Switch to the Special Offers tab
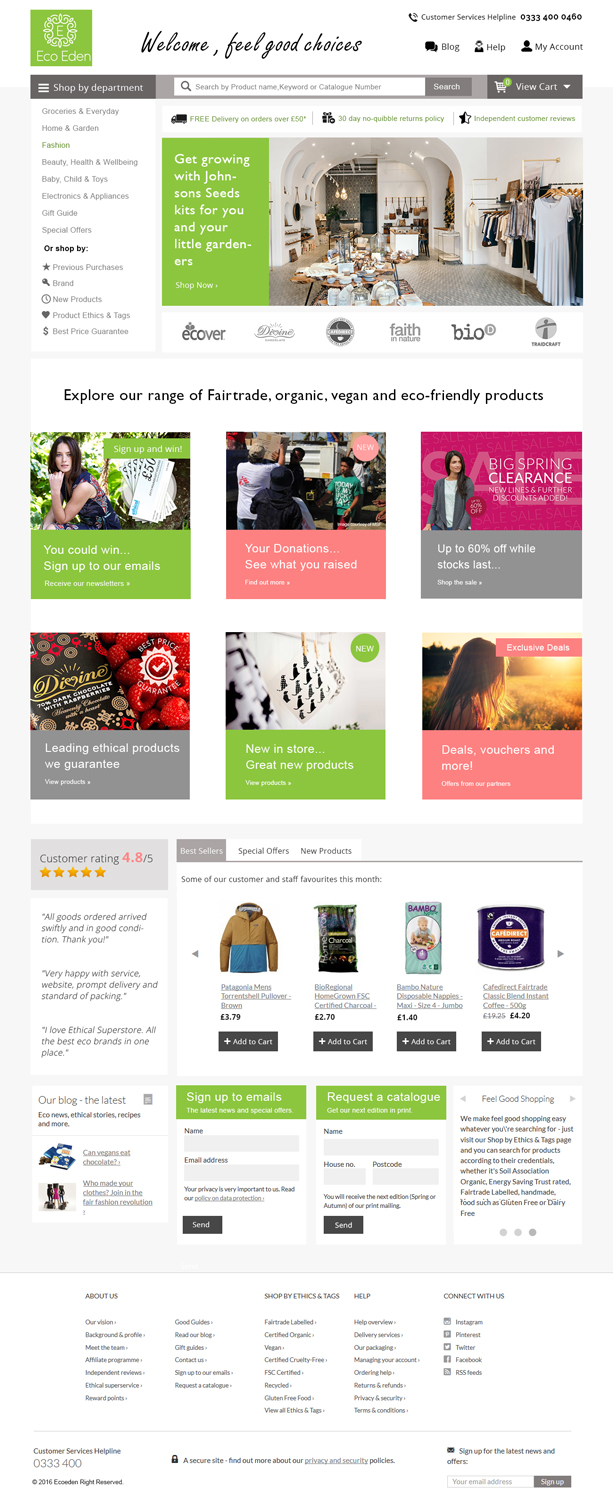613x1500 pixels. coord(263,851)
